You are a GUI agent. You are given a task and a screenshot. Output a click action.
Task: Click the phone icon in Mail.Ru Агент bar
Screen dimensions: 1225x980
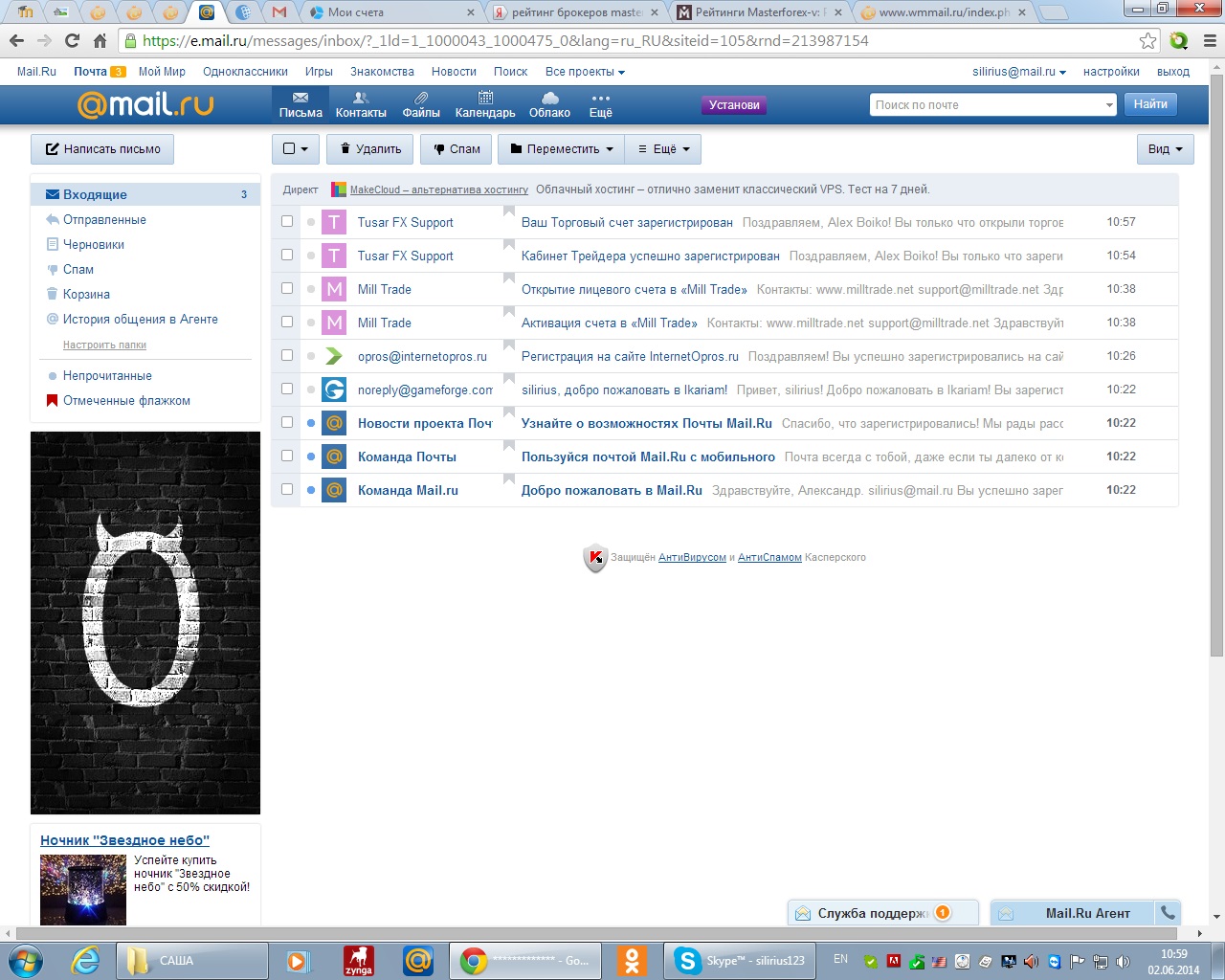coord(1167,912)
